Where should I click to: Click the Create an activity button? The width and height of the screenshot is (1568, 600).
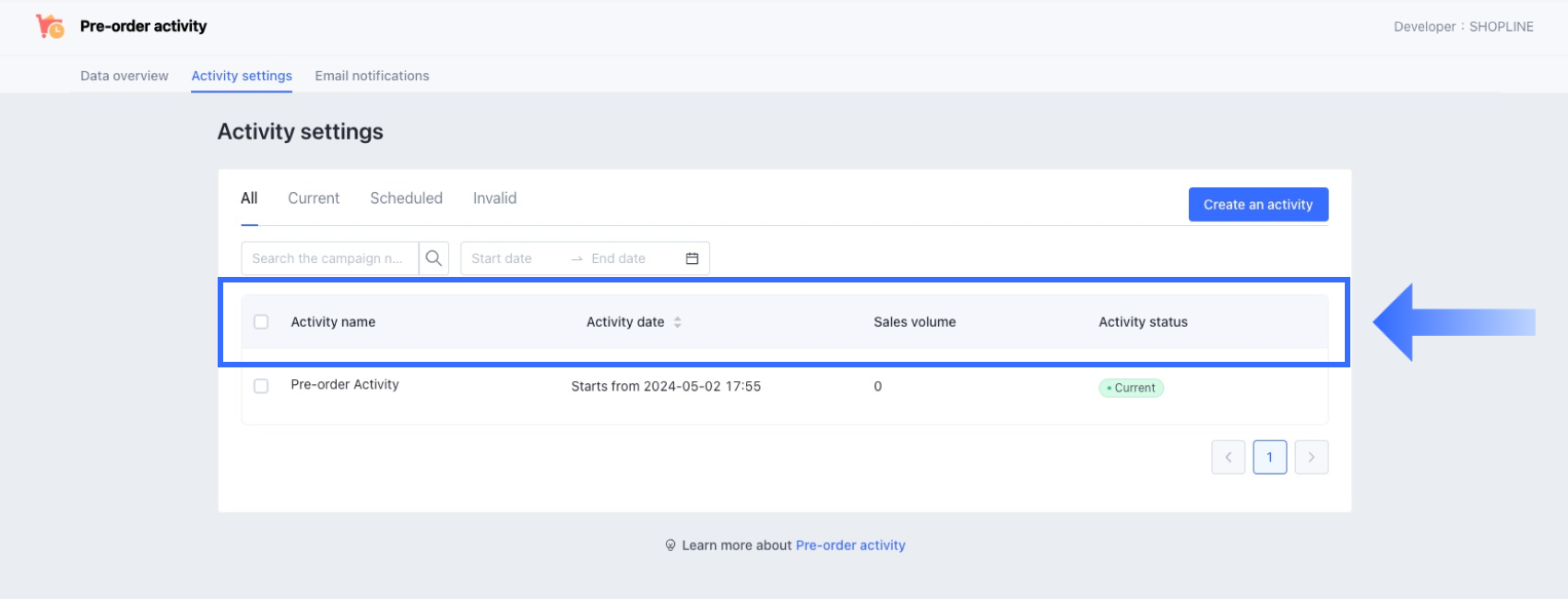tap(1258, 205)
